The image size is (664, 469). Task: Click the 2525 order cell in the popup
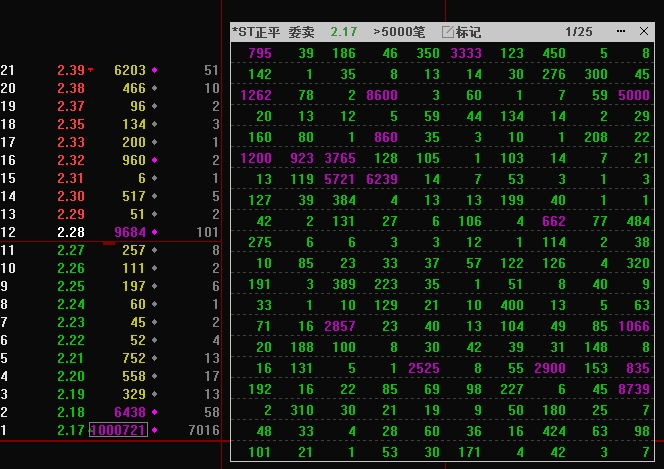pyautogui.click(x=424, y=368)
